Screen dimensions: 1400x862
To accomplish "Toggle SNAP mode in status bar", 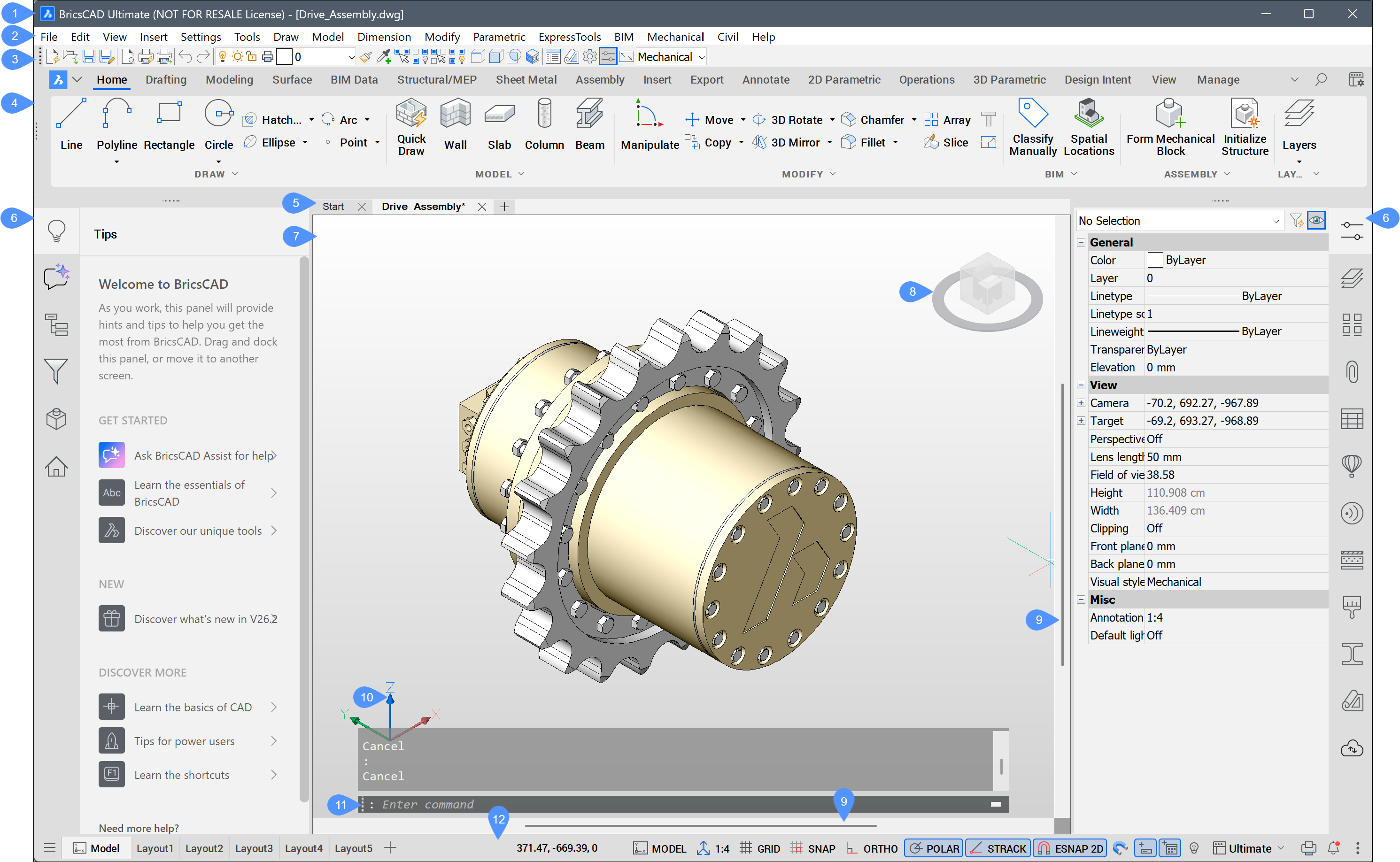I will pyautogui.click(x=813, y=848).
